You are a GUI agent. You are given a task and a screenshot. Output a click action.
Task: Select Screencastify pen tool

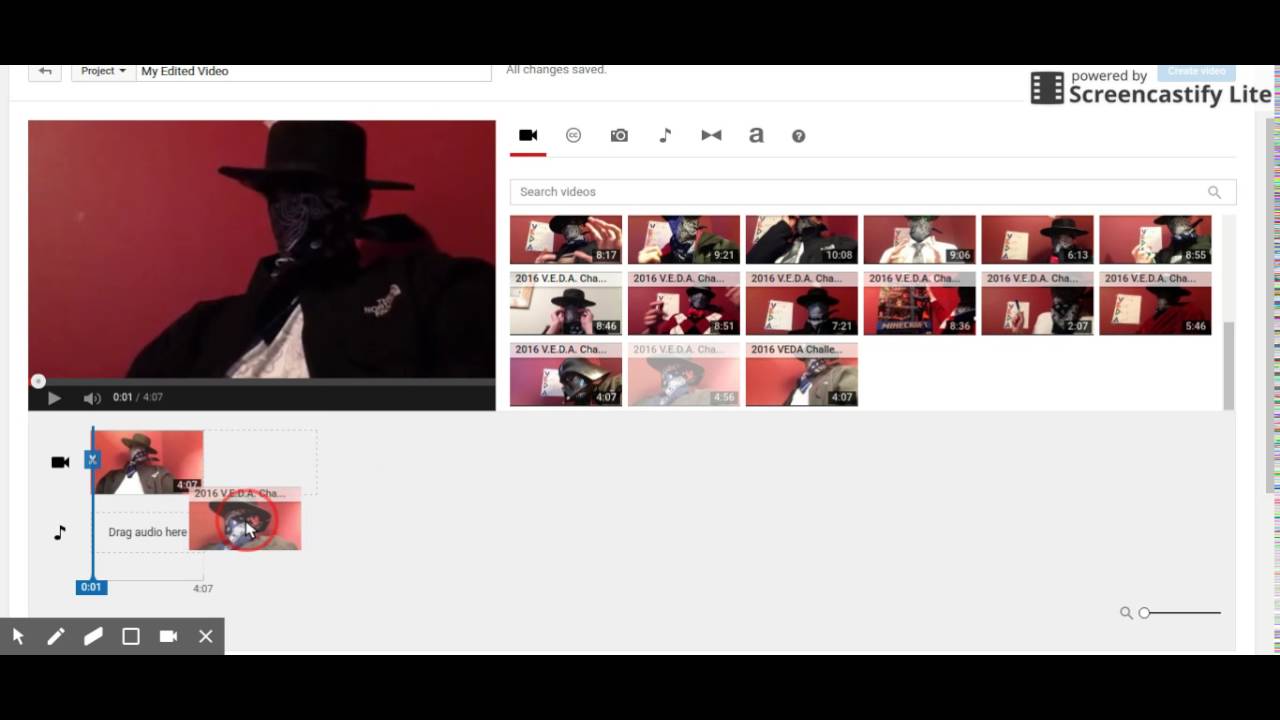coord(56,636)
